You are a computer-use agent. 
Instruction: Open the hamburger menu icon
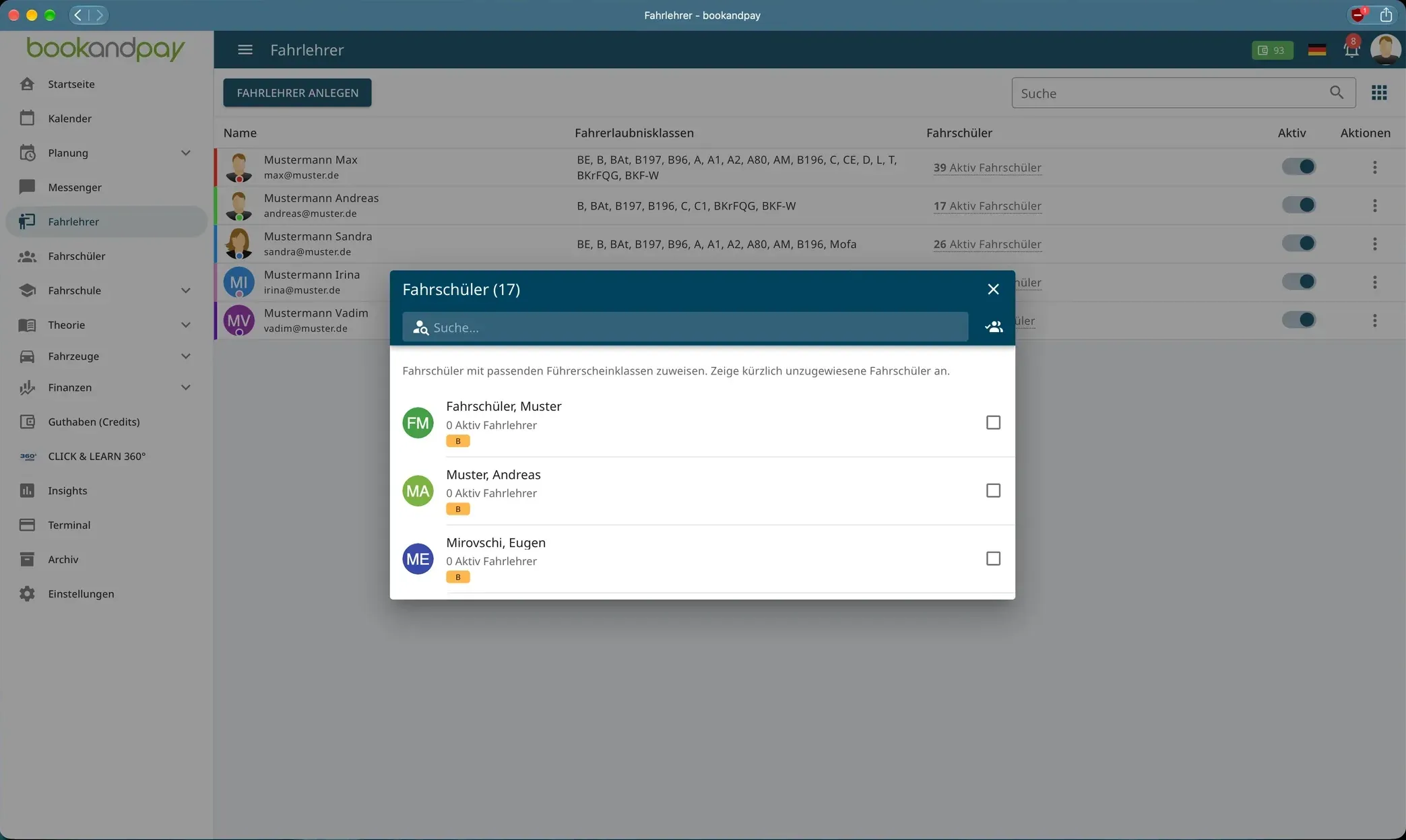click(x=245, y=50)
